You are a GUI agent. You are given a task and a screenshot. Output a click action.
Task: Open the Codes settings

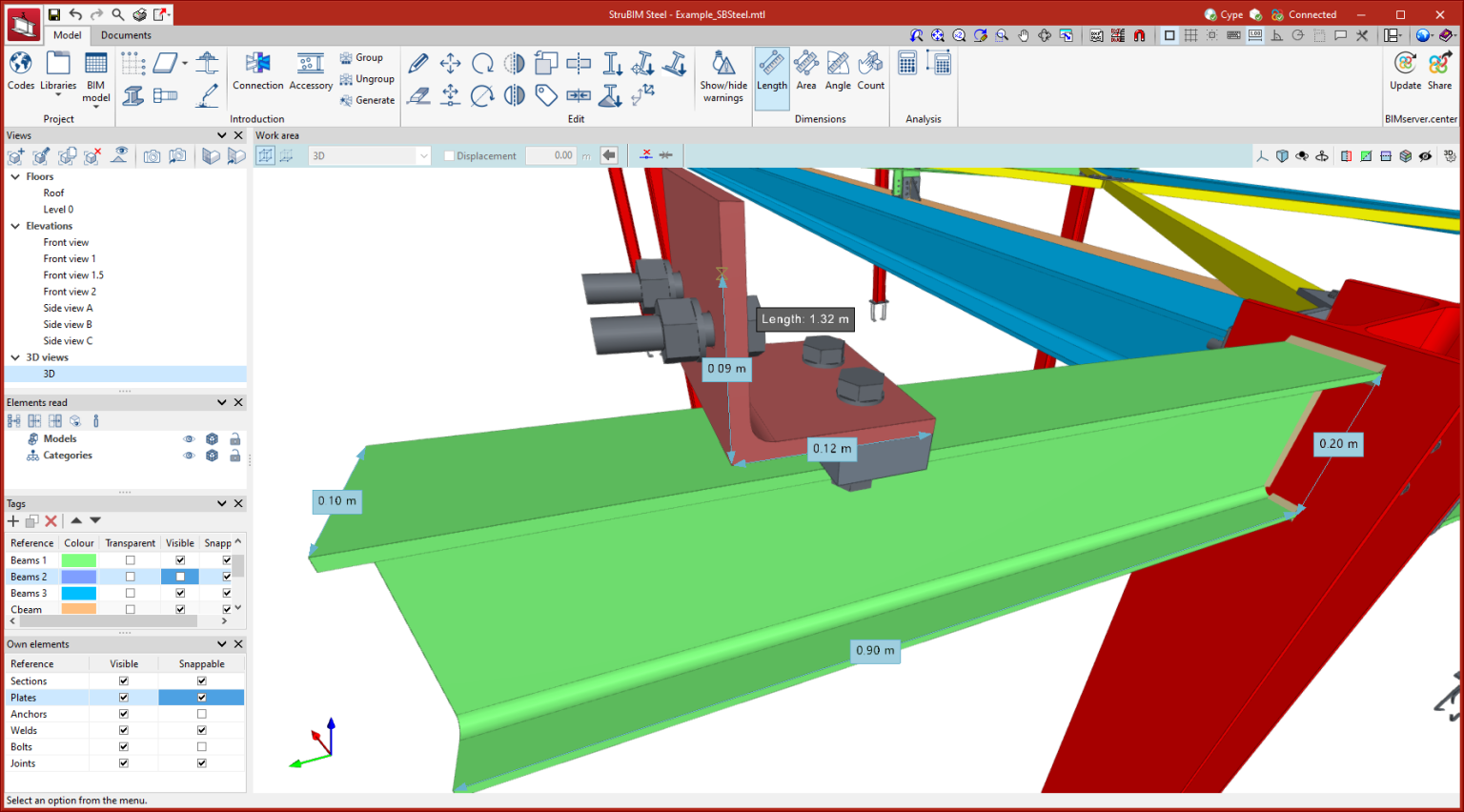coord(21,71)
